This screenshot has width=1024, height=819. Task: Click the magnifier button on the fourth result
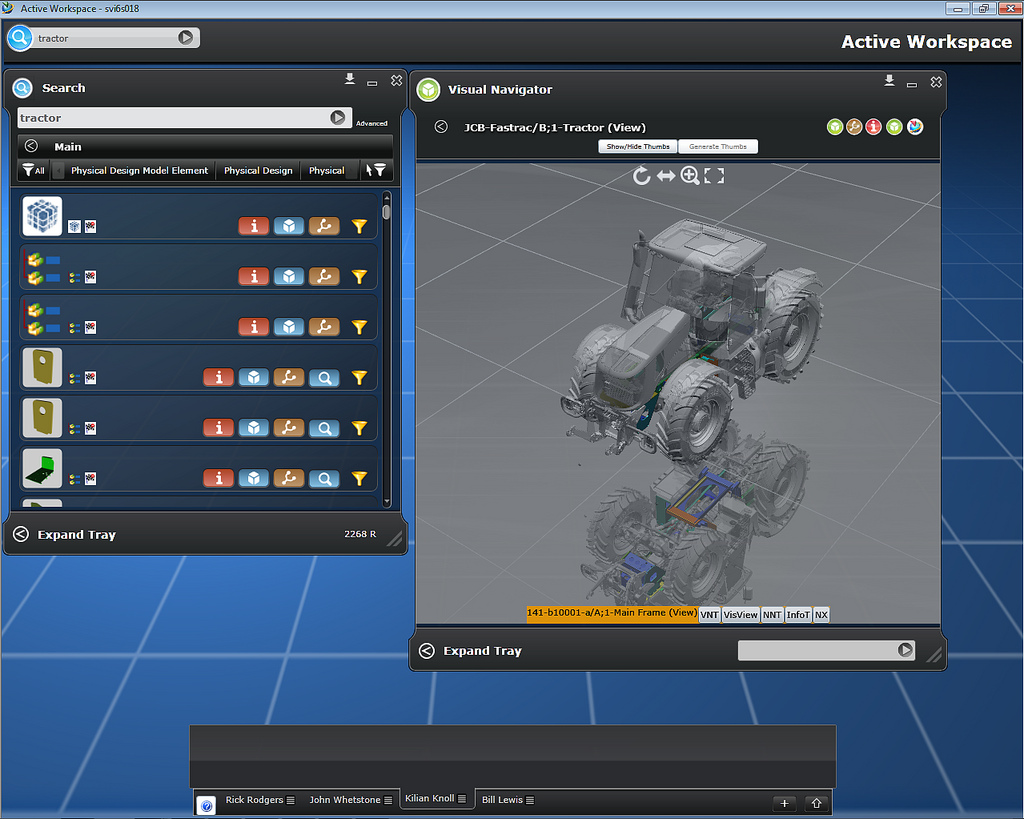coord(323,377)
